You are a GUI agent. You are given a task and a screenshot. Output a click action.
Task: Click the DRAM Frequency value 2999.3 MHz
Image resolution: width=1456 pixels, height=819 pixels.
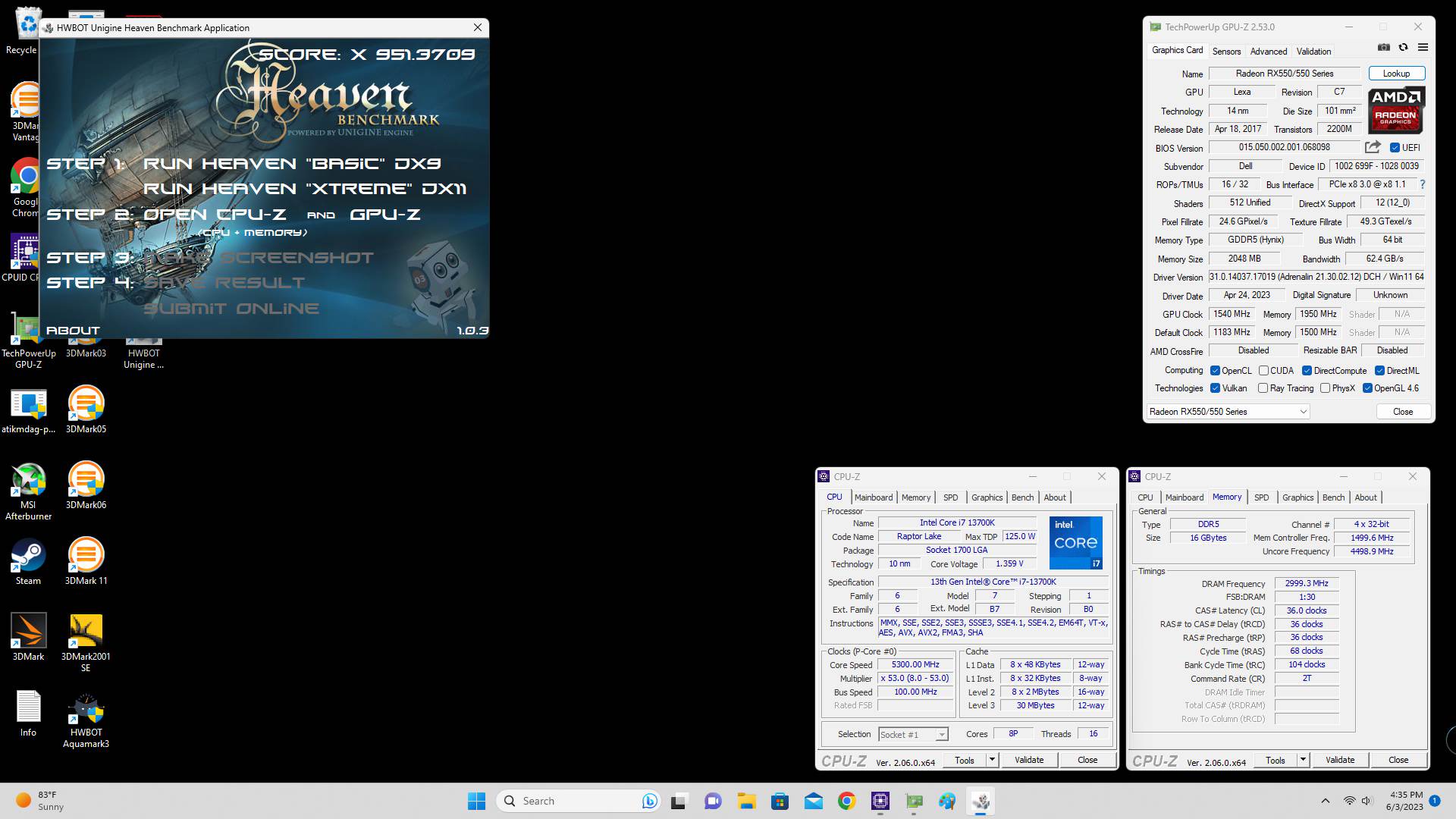(1307, 583)
